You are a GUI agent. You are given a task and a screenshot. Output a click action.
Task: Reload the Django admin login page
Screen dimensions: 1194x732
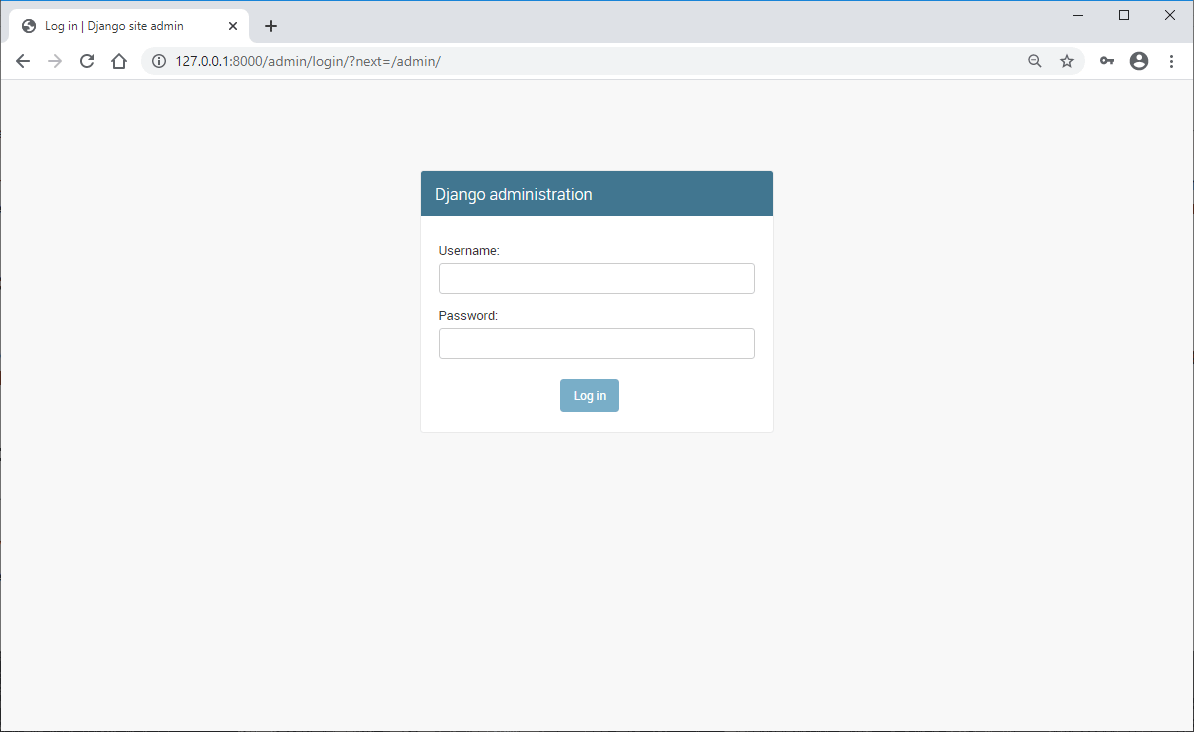[x=87, y=62]
